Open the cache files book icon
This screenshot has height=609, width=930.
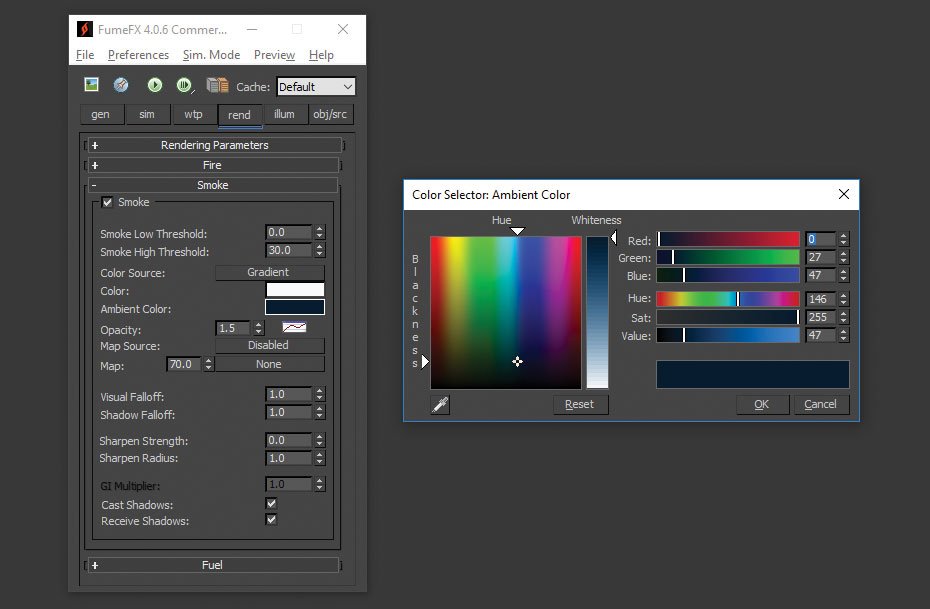217,85
